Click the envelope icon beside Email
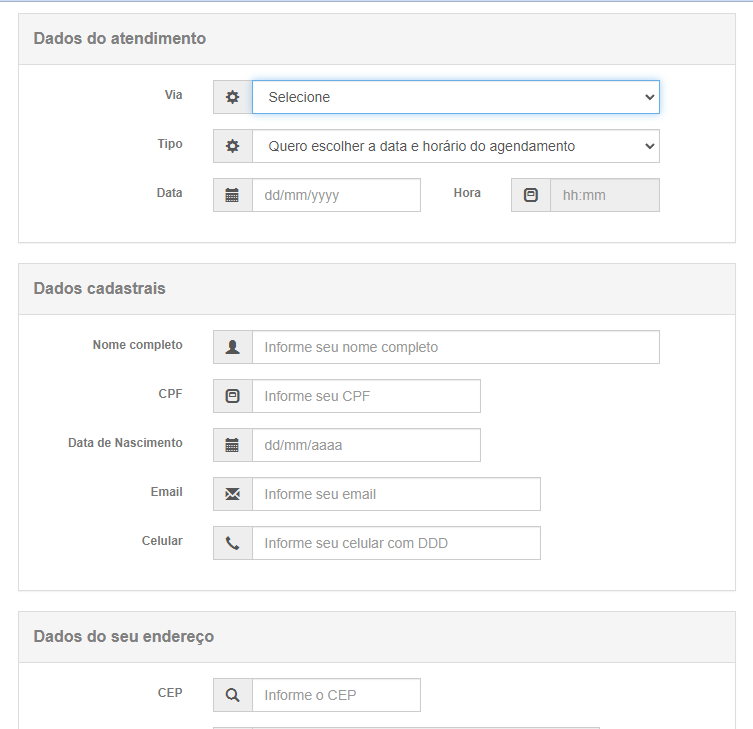Image resolution: width=753 pixels, height=729 pixels. coord(233,494)
